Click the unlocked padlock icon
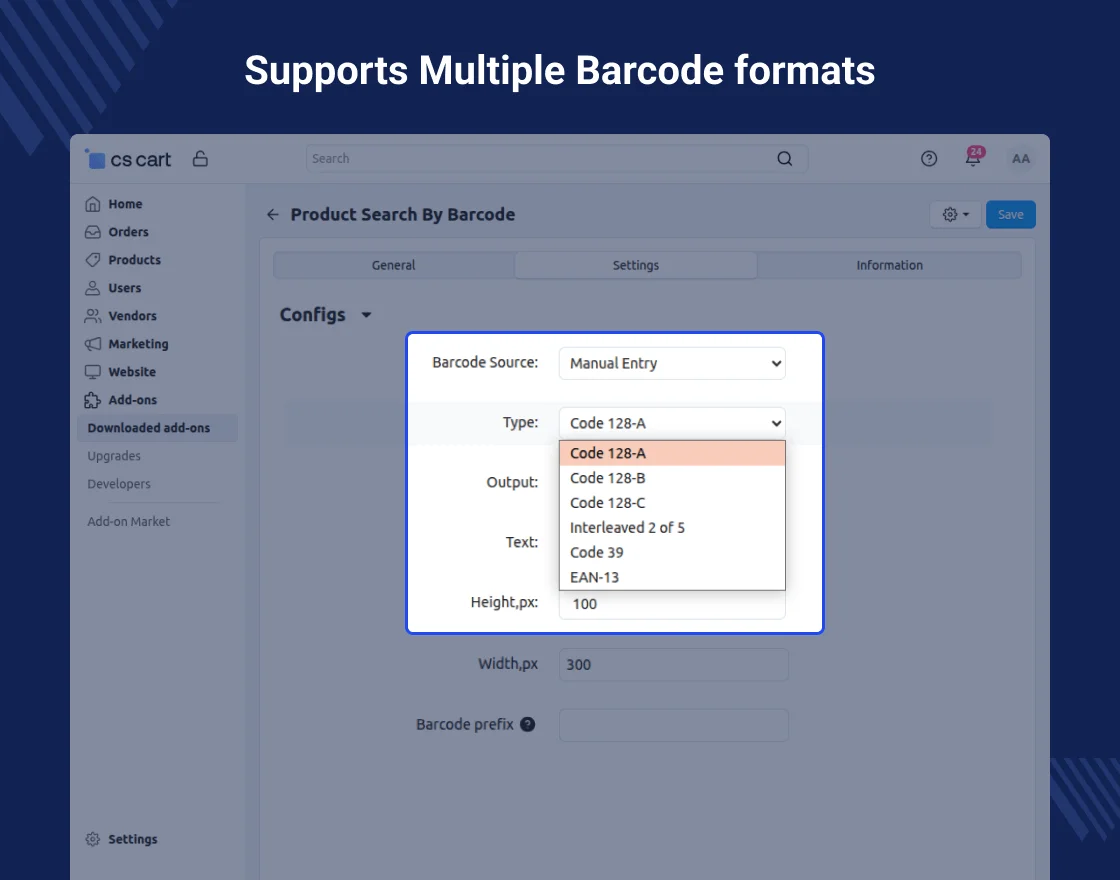1120x880 pixels. pos(200,159)
